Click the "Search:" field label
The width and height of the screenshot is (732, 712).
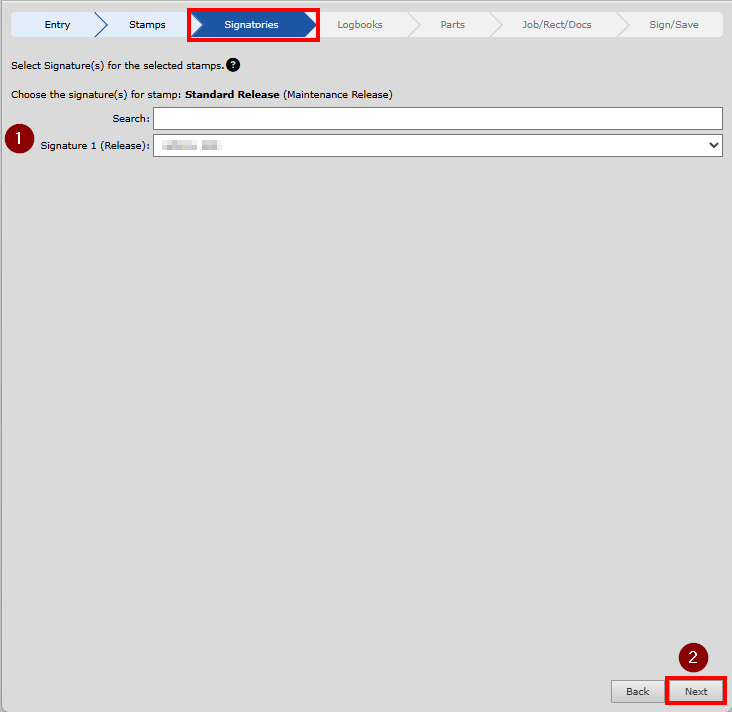(x=130, y=119)
